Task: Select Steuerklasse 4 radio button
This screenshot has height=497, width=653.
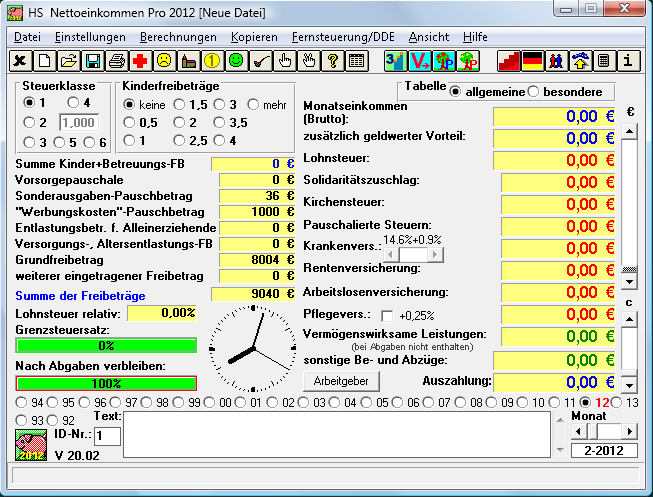Action: tap(73, 103)
